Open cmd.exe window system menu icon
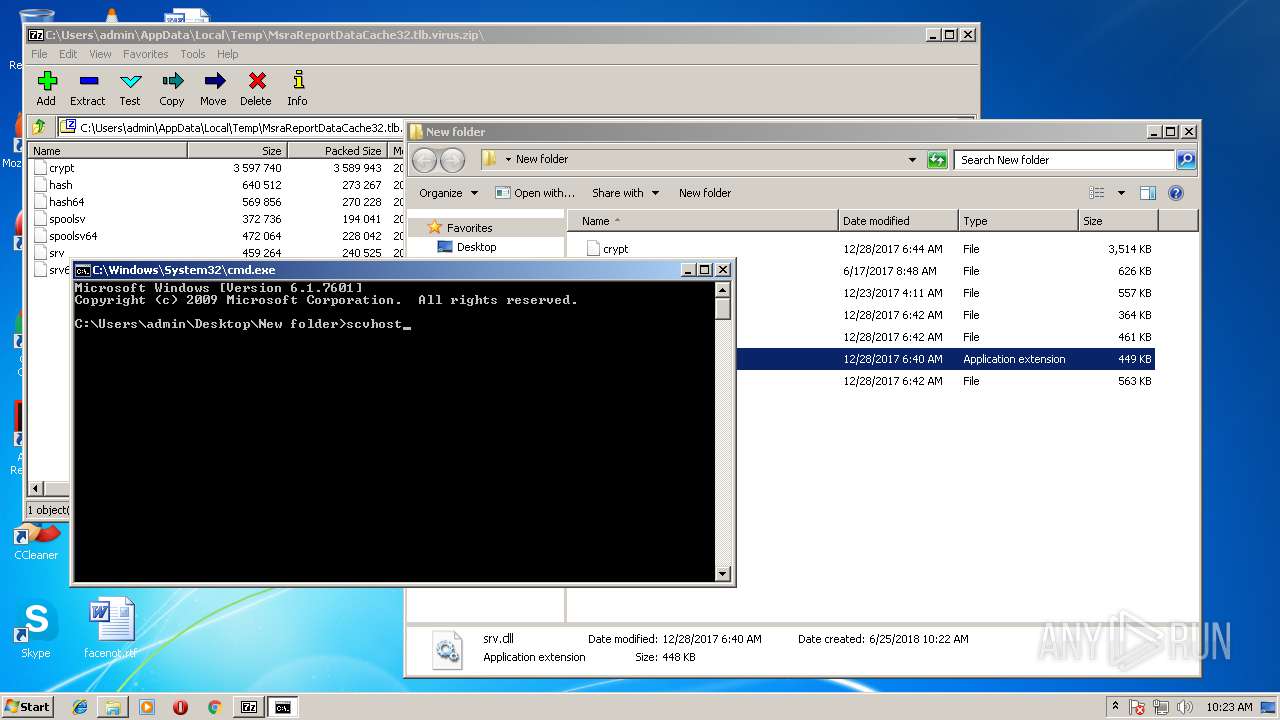Viewport: 1280px width, 720px height. (83, 270)
